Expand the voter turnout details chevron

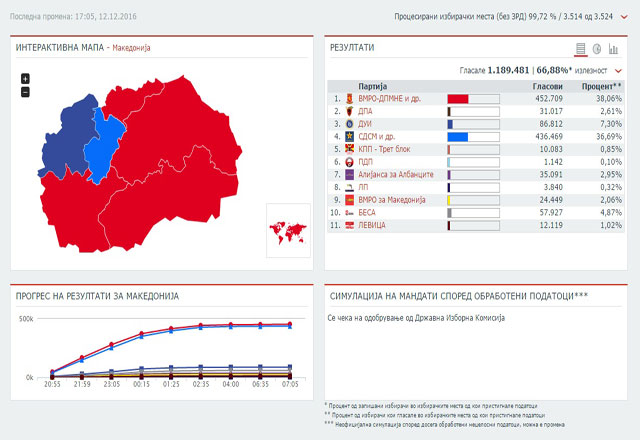tap(618, 71)
